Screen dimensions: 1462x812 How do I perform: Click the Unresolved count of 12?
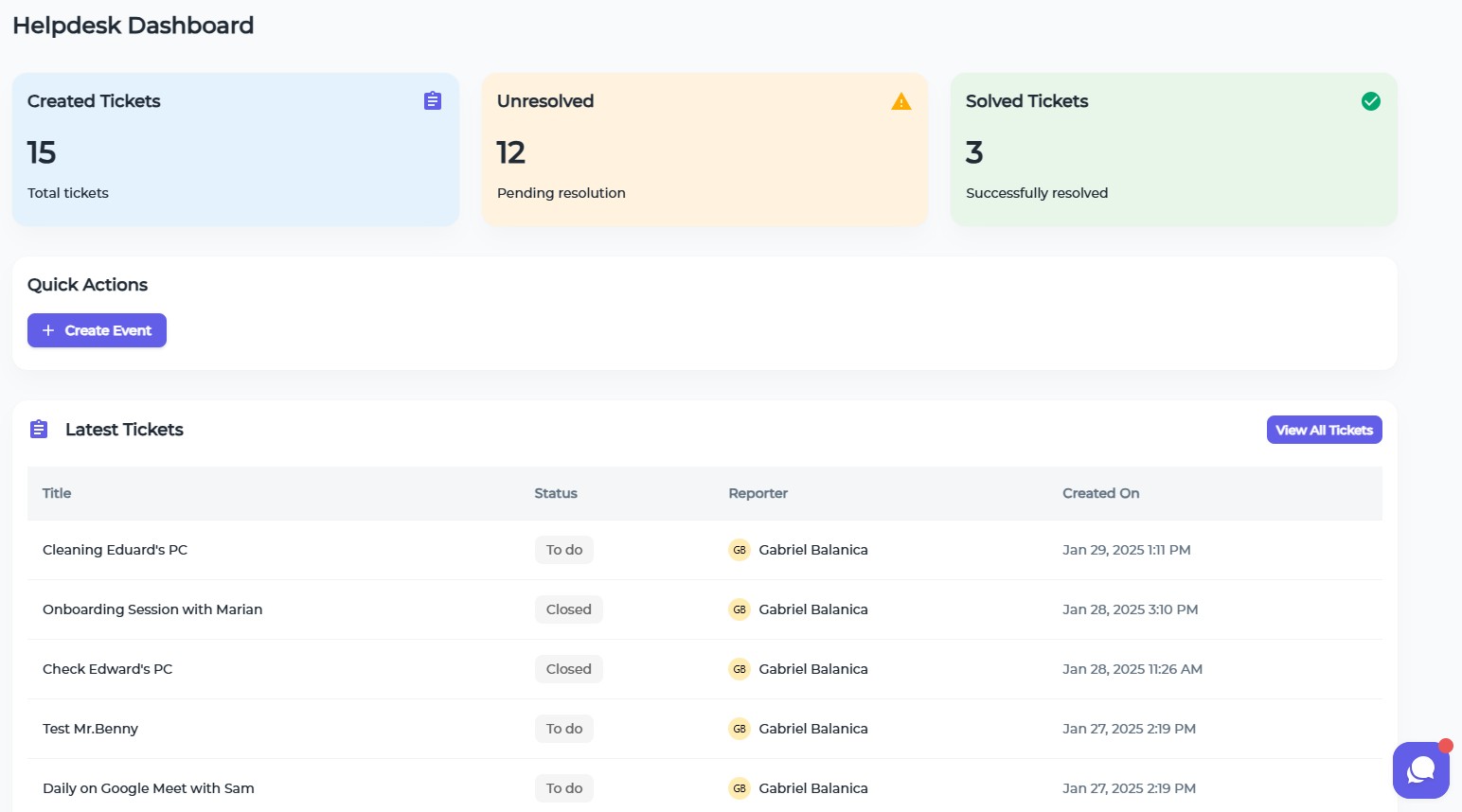[511, 152]
